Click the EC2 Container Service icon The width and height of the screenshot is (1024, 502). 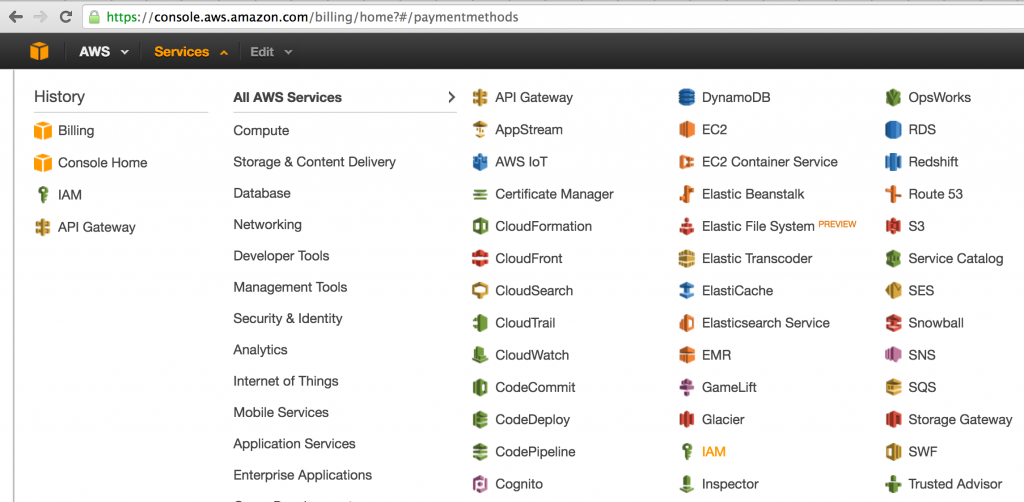click(x=687, y=162)
